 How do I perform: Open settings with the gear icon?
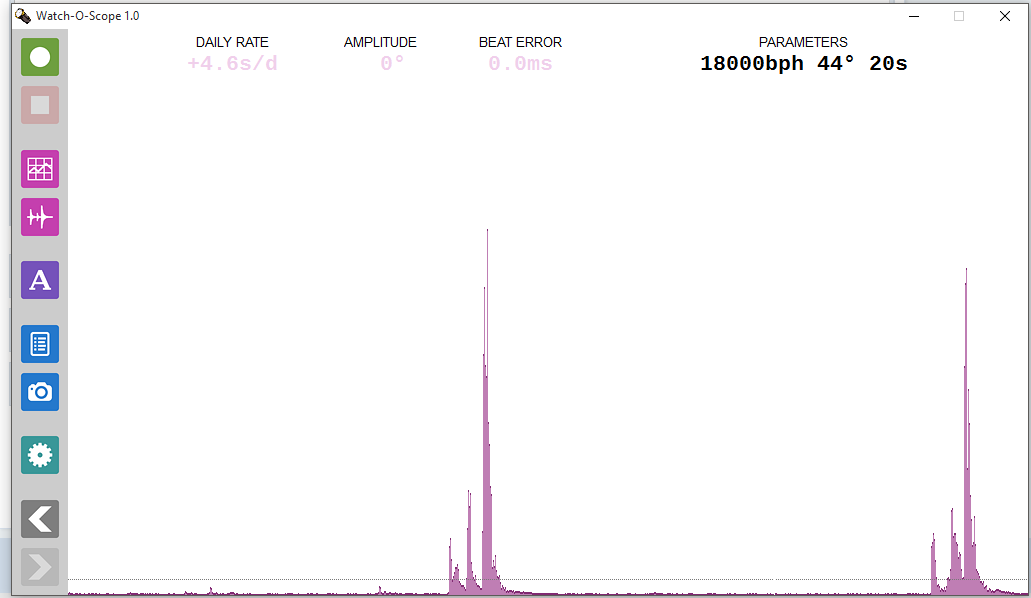40,455
